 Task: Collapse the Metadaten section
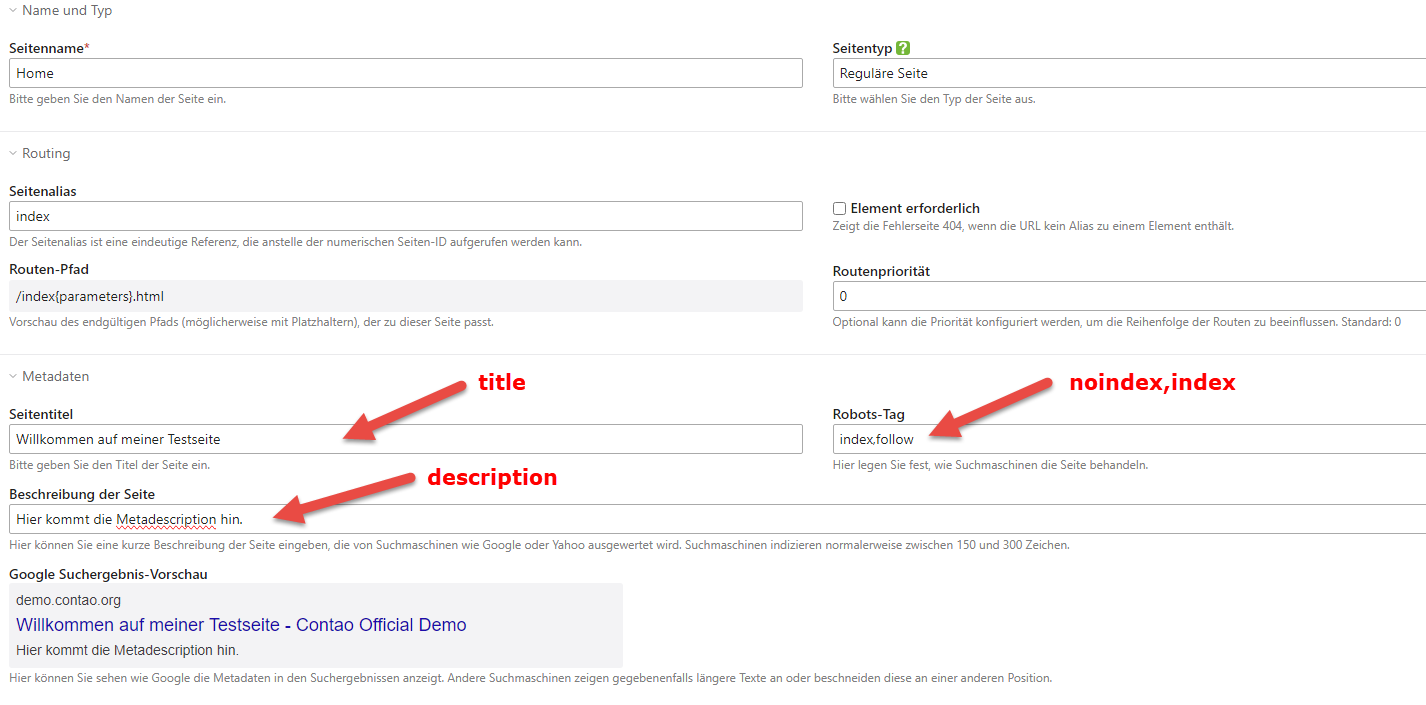(x=49, y=377)
